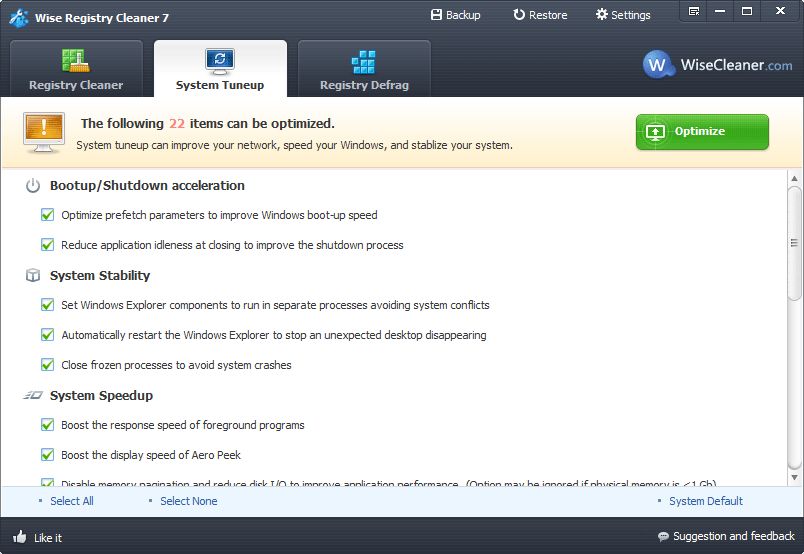Click the Backup icon in title bar
This screenshot has height=554, width=804.
click(x=436, y=15)
